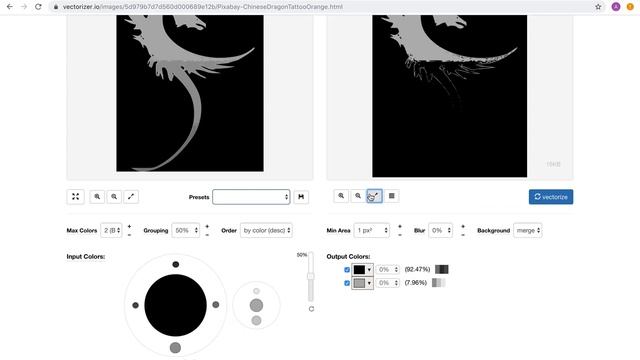Open the black output color picker dropdown

coord(362,270)
